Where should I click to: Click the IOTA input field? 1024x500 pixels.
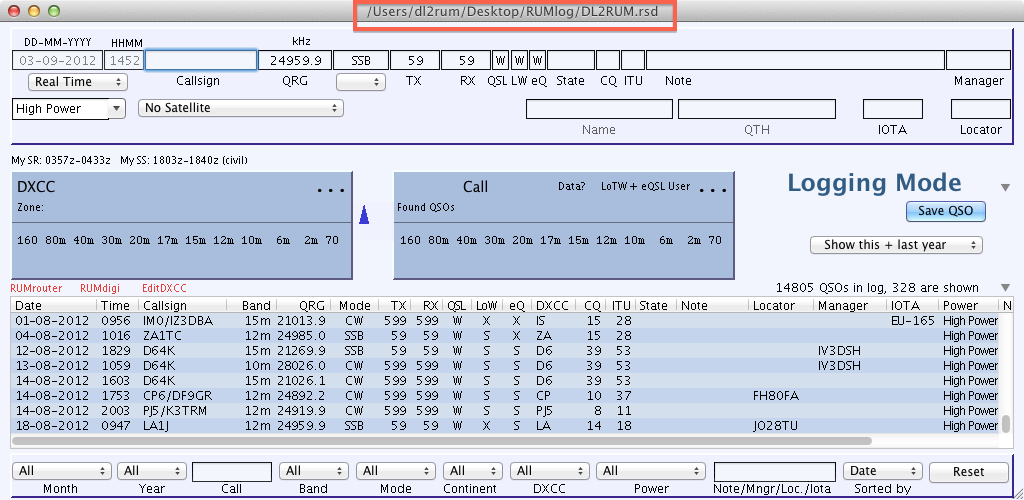pos(893,109)
